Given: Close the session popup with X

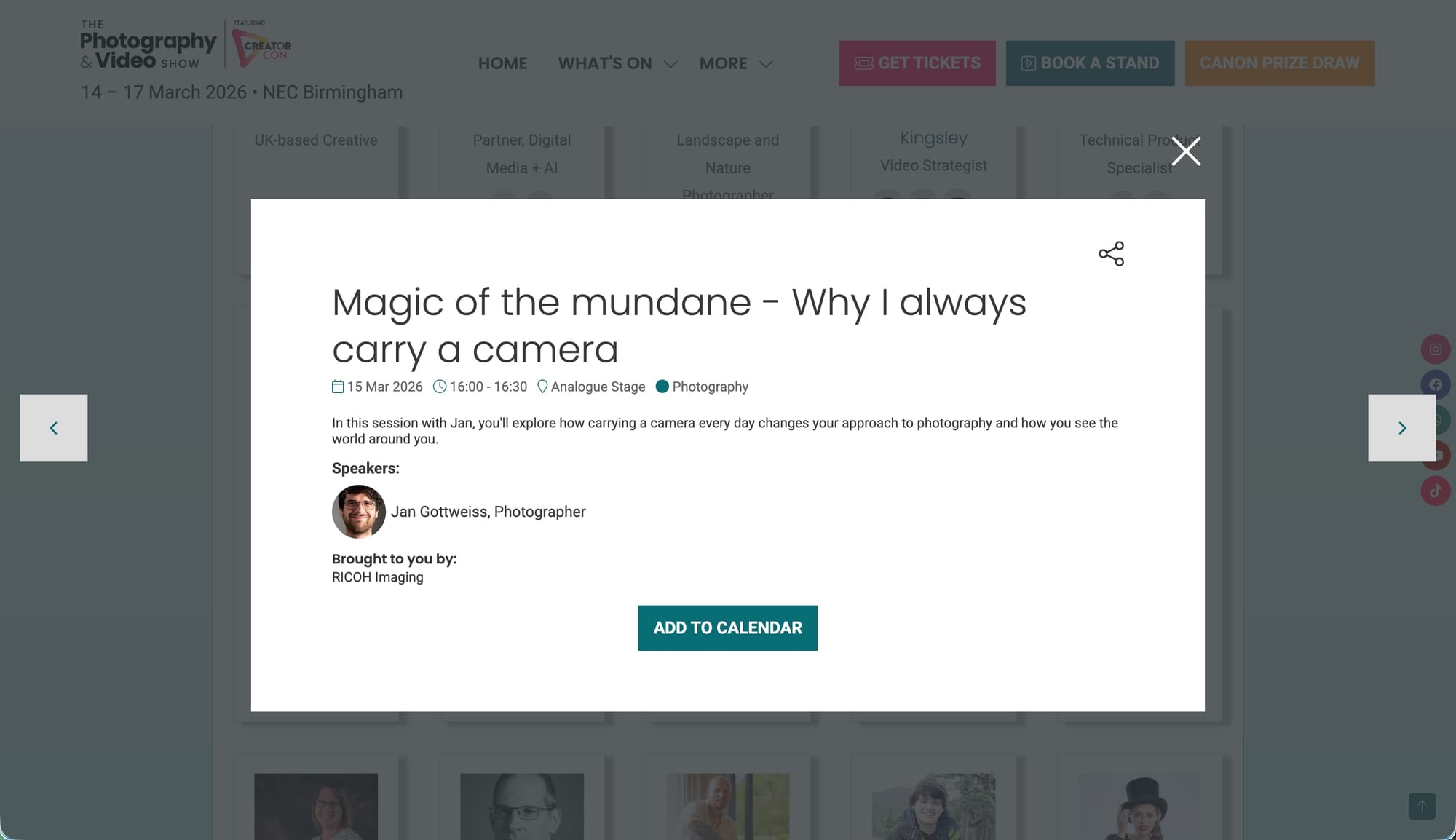Looking at the screenshot, I should (1186, 151).
